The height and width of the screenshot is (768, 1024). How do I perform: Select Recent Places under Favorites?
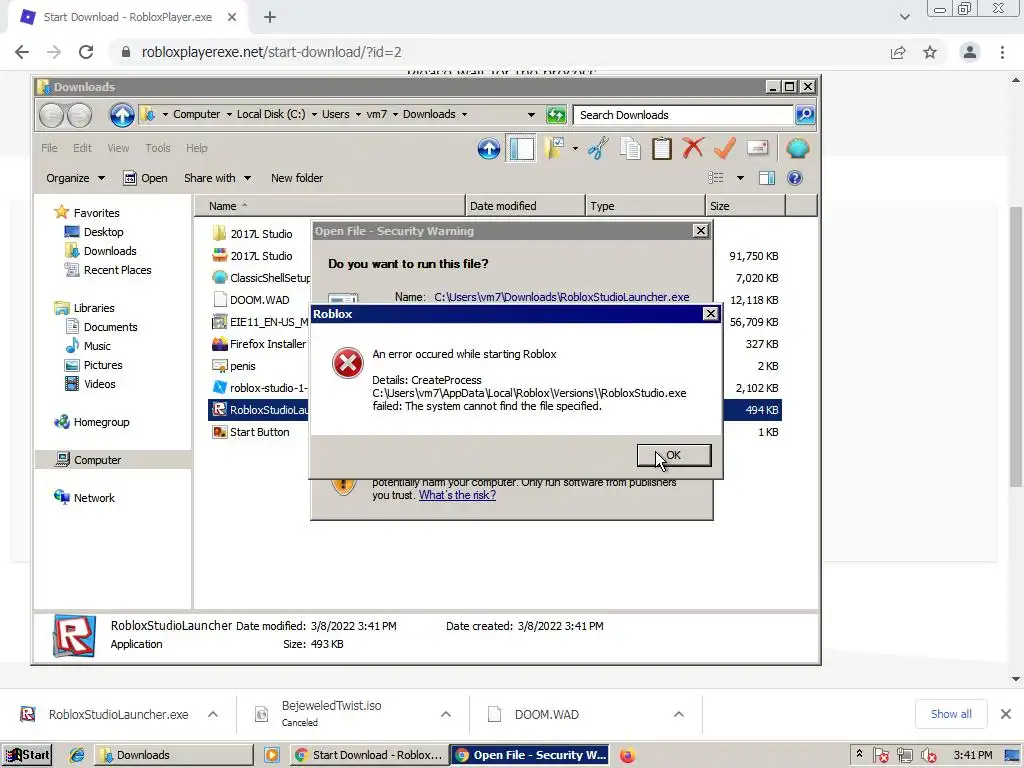(x=108, y=270)
